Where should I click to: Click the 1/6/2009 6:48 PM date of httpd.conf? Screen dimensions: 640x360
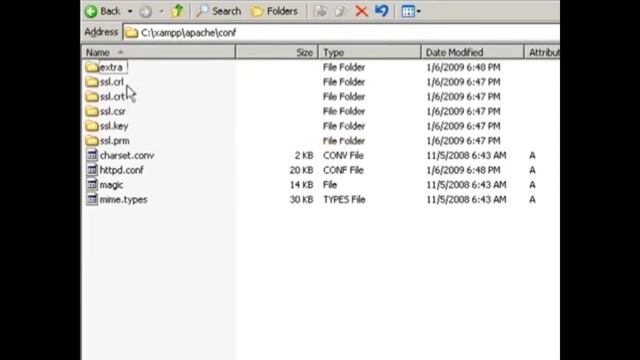point(463,170)
